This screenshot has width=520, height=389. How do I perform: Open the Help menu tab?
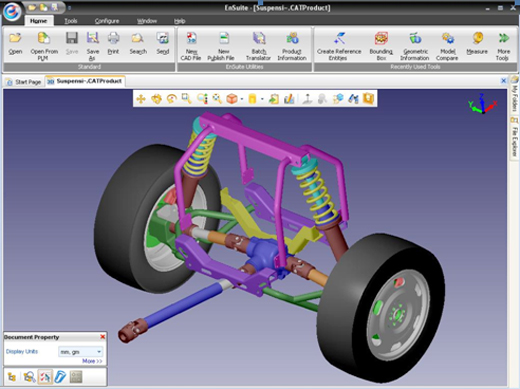tap(179, 21)
